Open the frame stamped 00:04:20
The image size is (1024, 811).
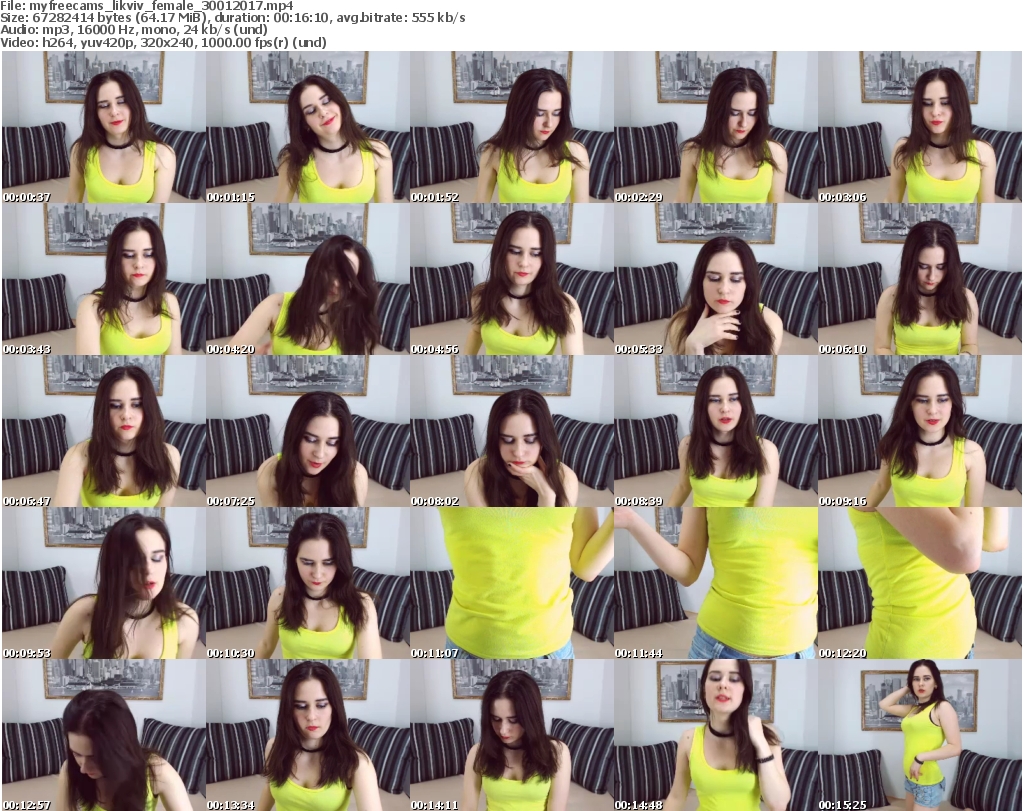click(308, 279)
